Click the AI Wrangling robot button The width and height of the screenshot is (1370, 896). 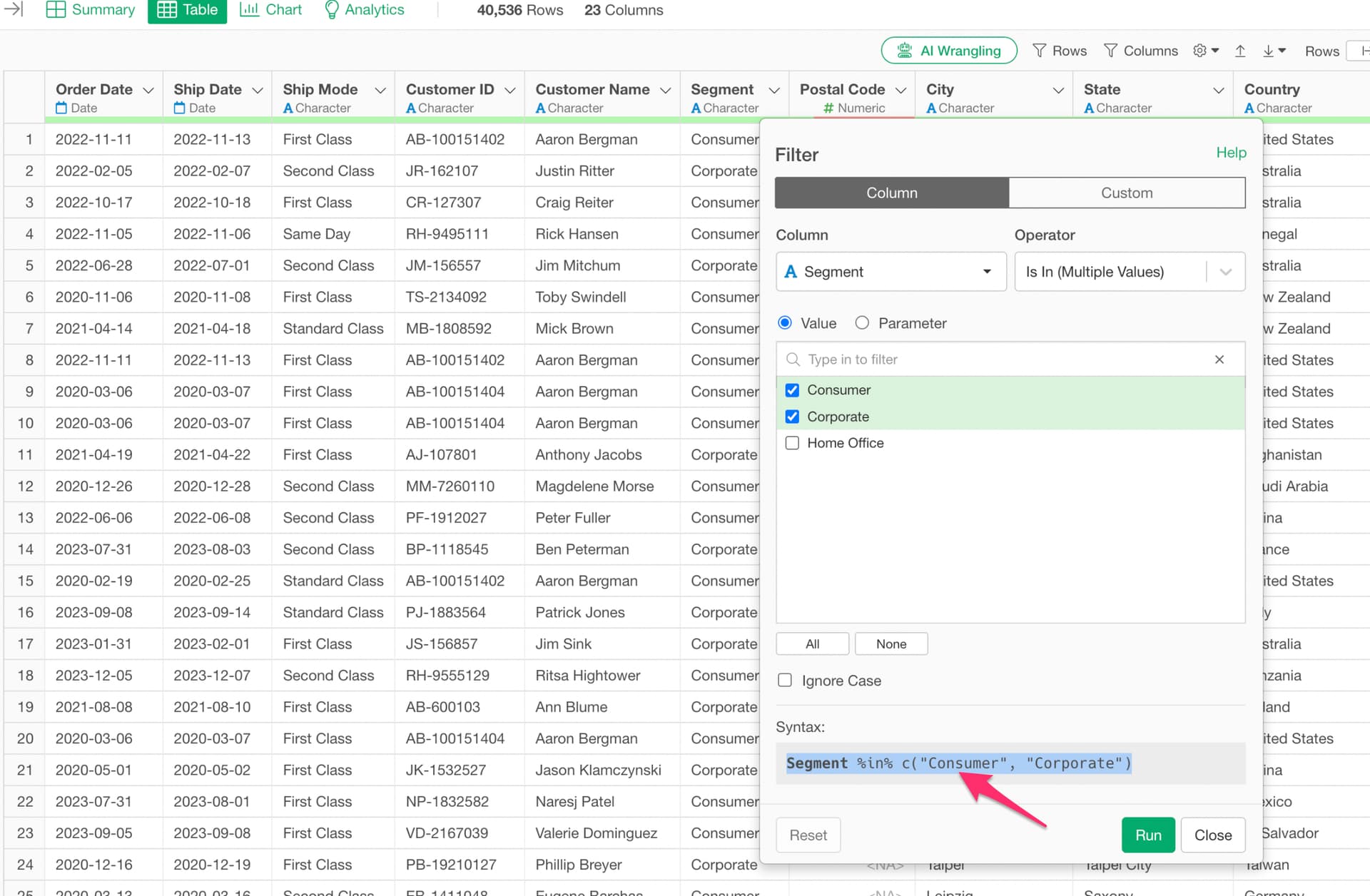tap(948, 51)
